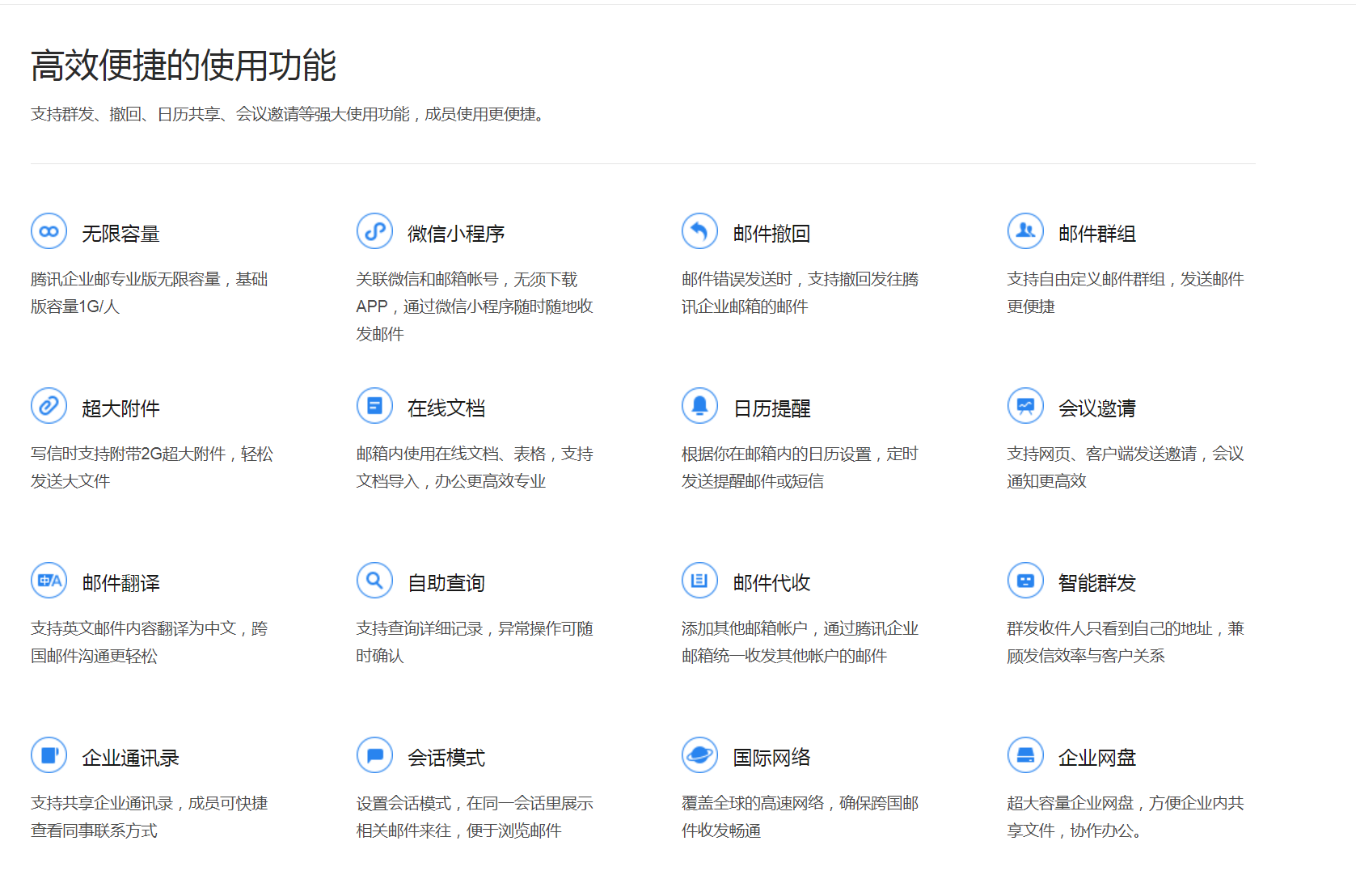Click the mini-program icon beside 微信小程序
Viewport: 1356px width, 896px height.
coord(374,231)
